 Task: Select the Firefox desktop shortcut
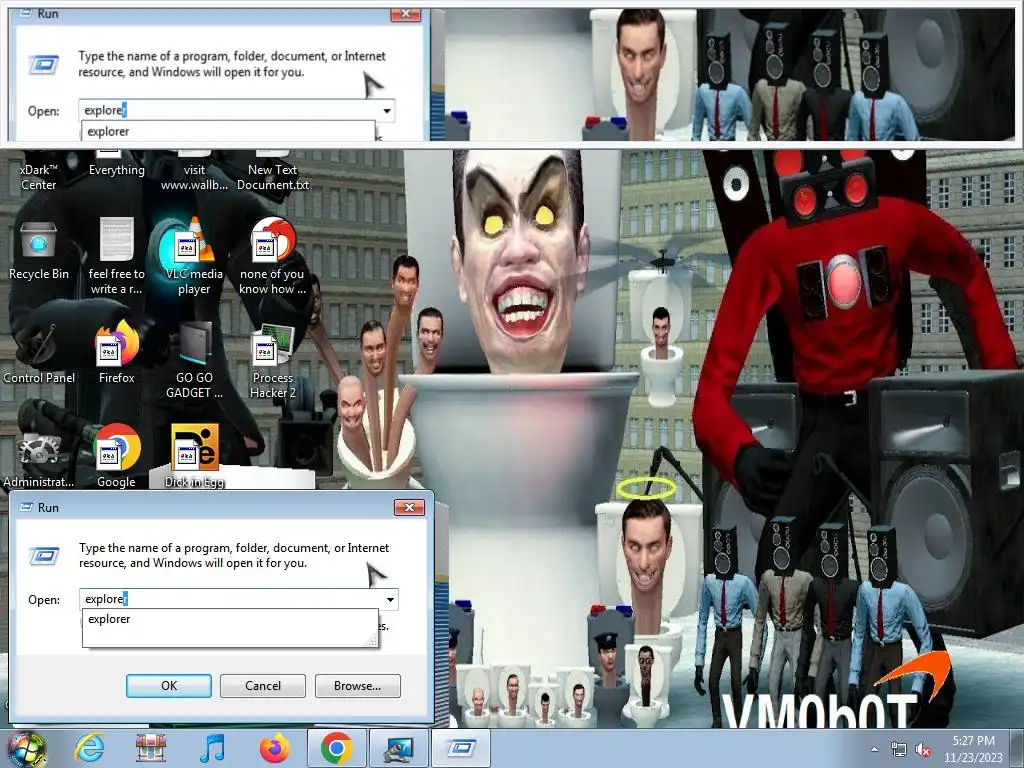pyautogui.click(x=116, y=353)
